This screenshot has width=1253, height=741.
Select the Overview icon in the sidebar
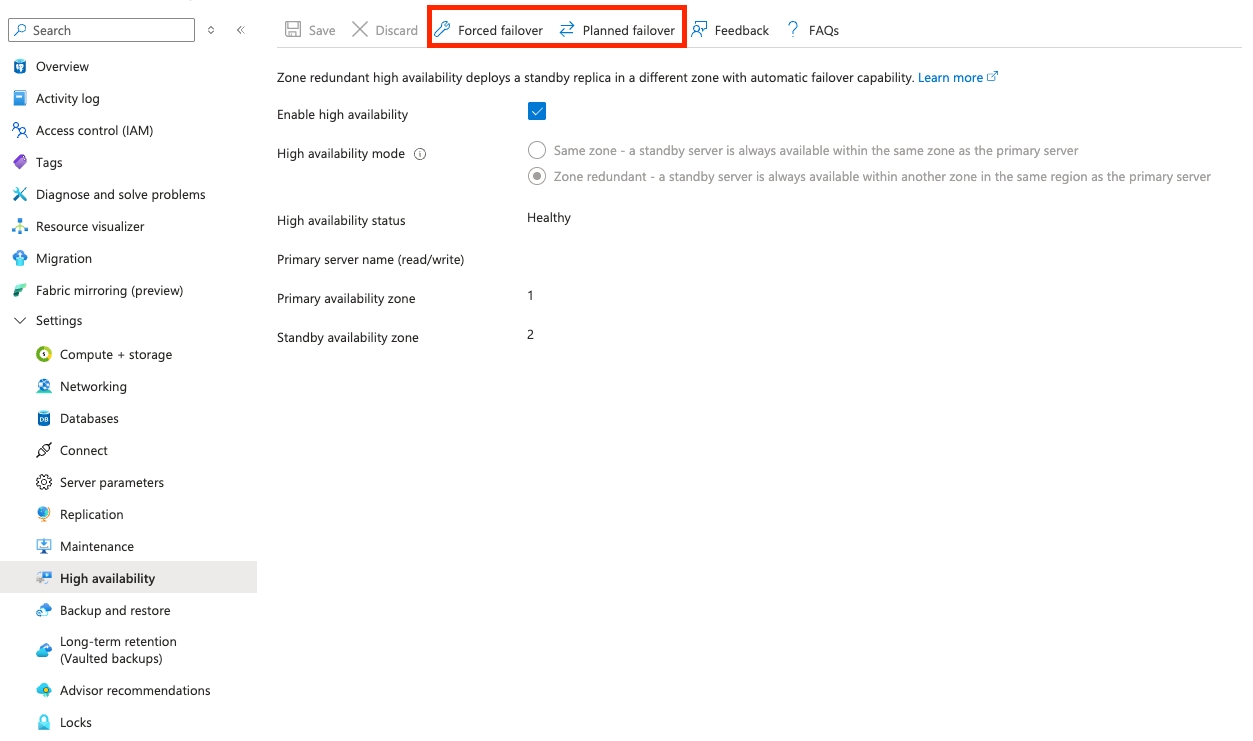point(21,66)
